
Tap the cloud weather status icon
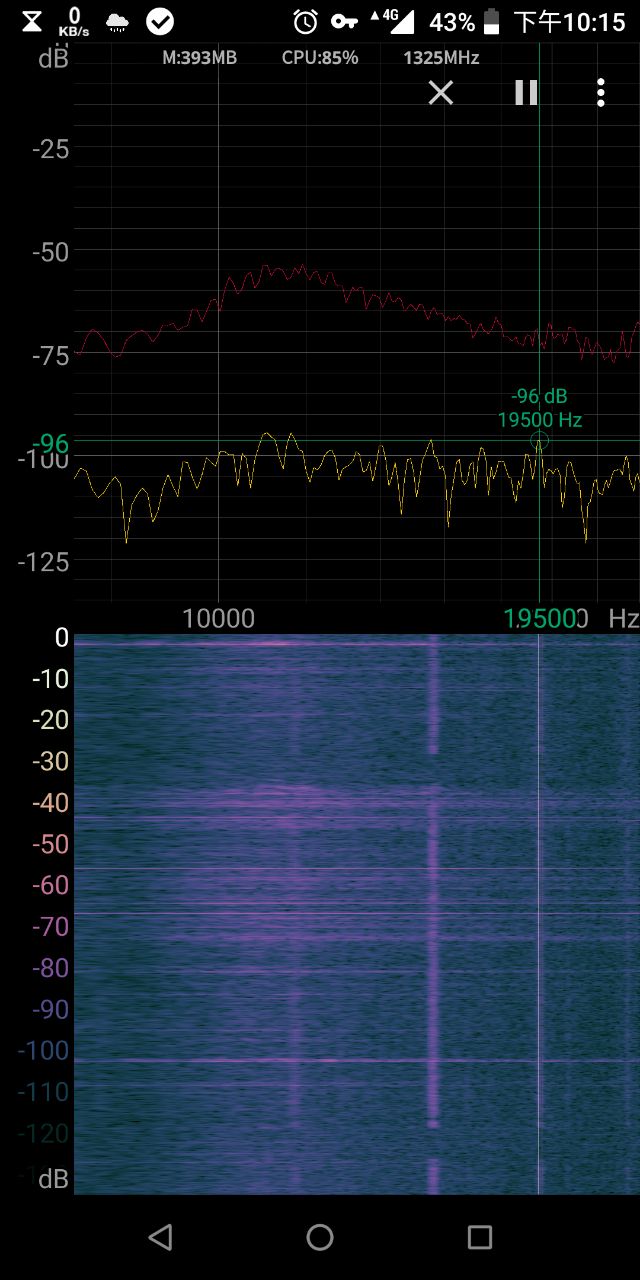click(117, 22)
